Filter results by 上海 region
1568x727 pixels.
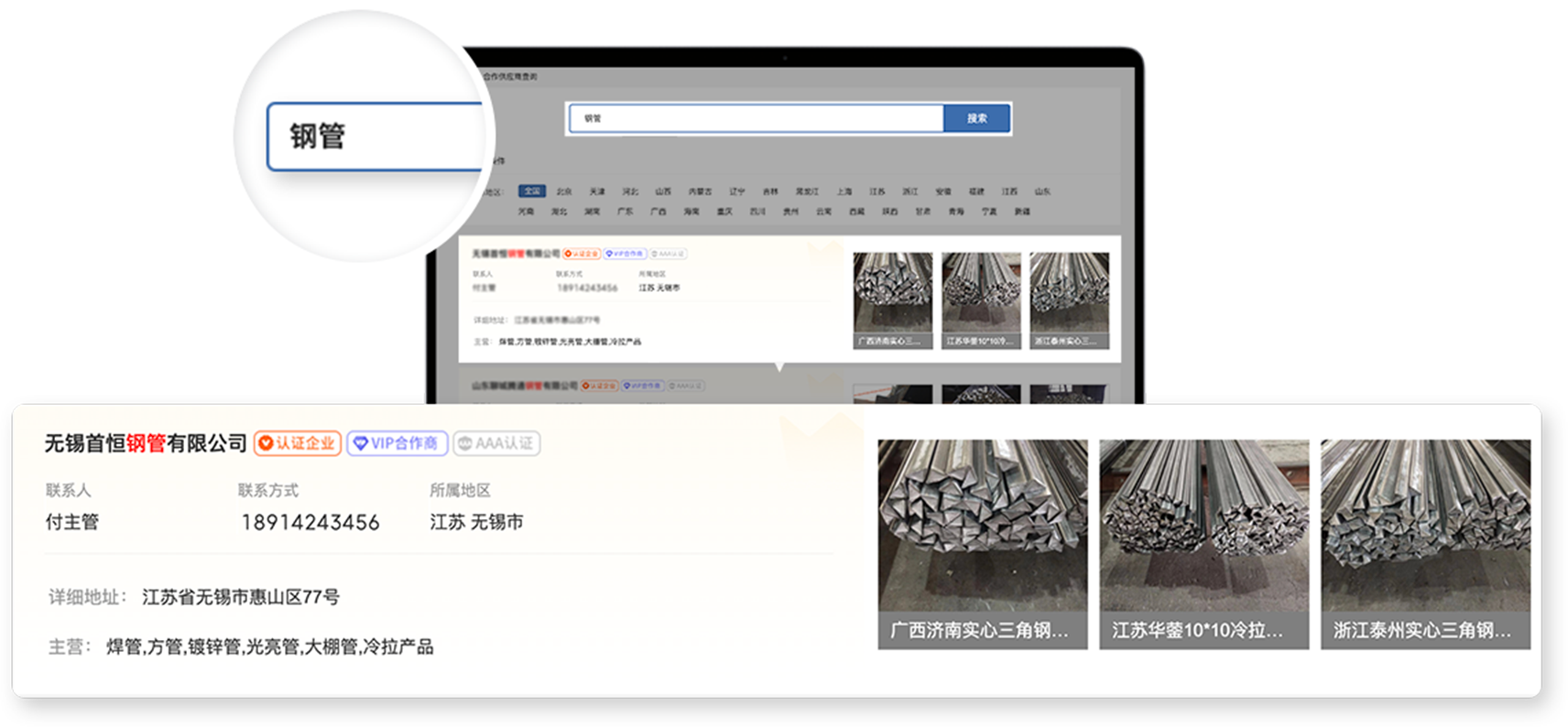point(844,191)
